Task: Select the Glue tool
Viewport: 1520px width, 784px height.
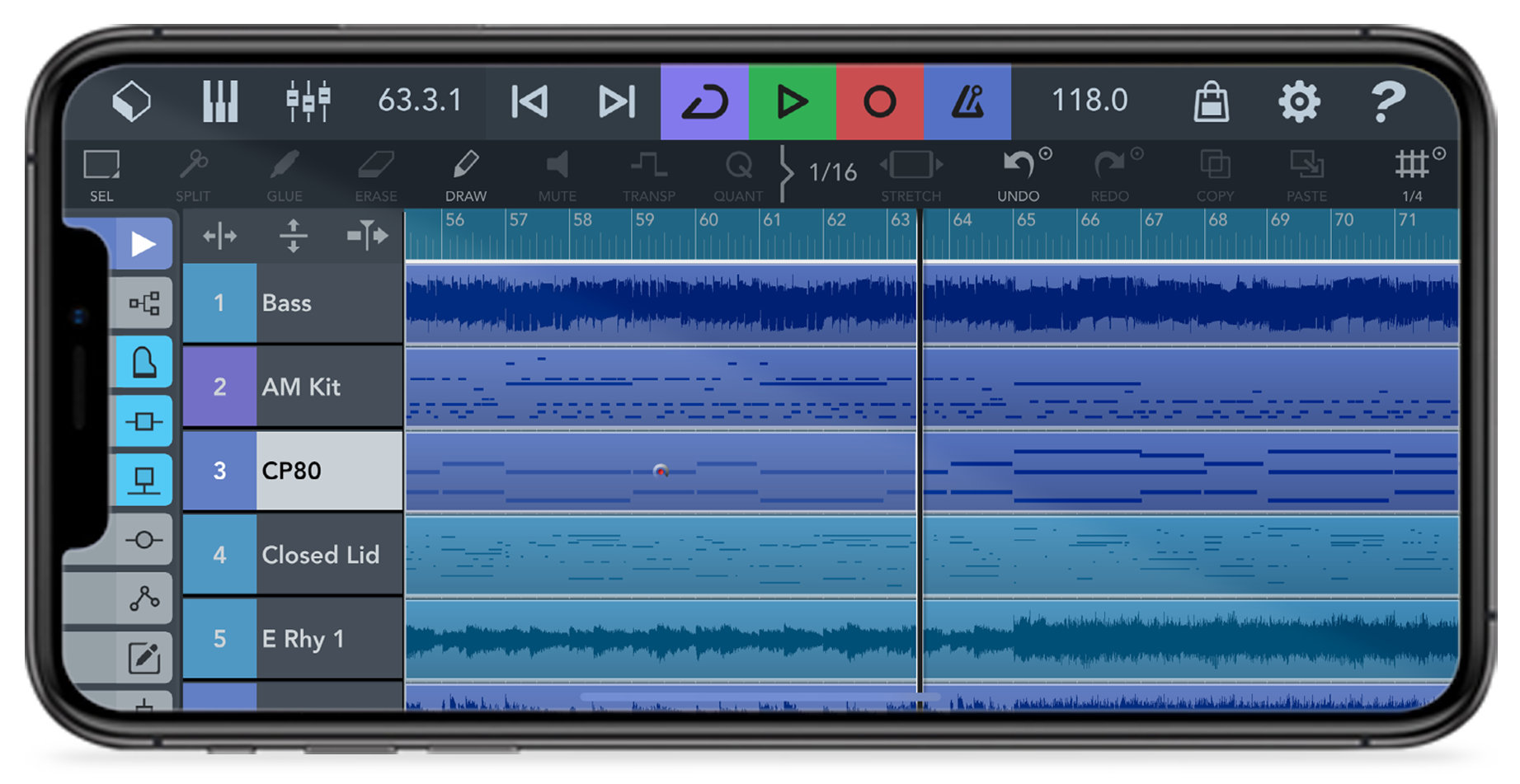Action: coord(284,173)
